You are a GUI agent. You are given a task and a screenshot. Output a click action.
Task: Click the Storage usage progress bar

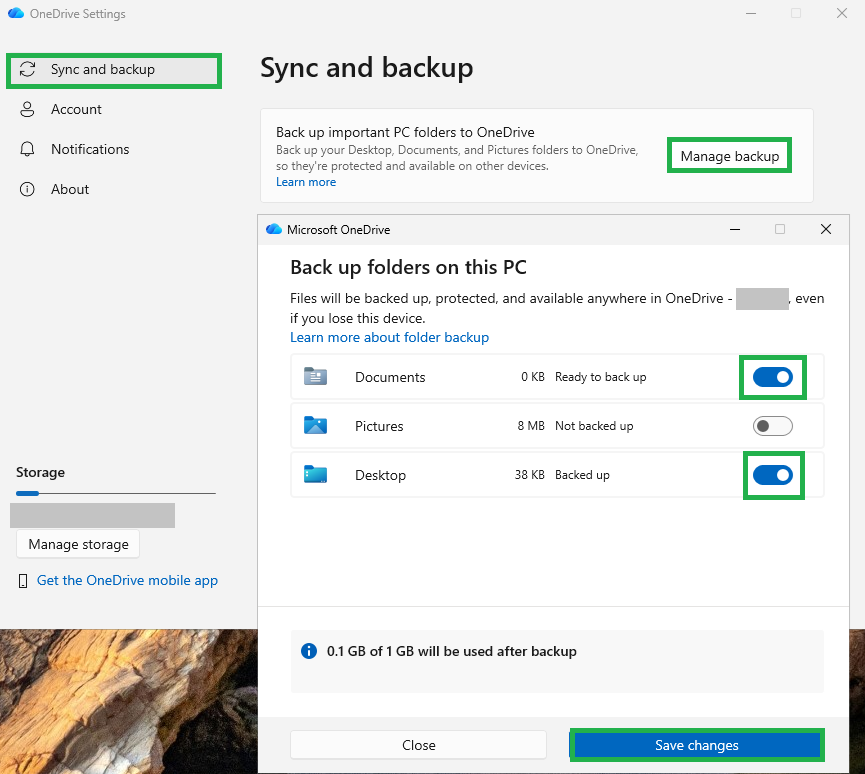coord(116,493)
